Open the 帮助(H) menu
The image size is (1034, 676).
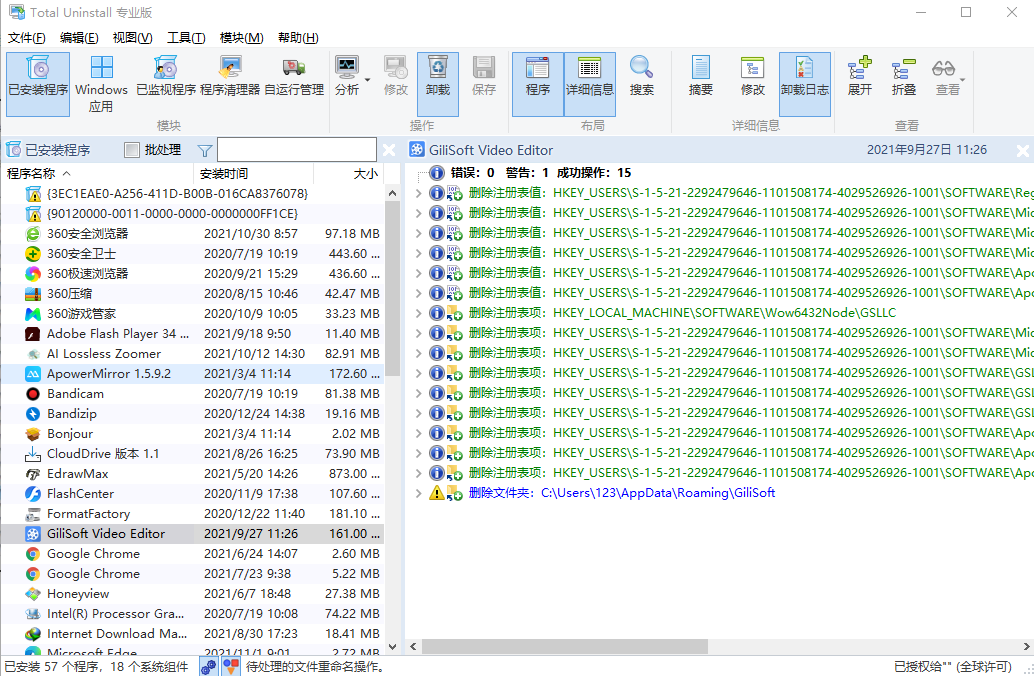click(x=298, y=38)
